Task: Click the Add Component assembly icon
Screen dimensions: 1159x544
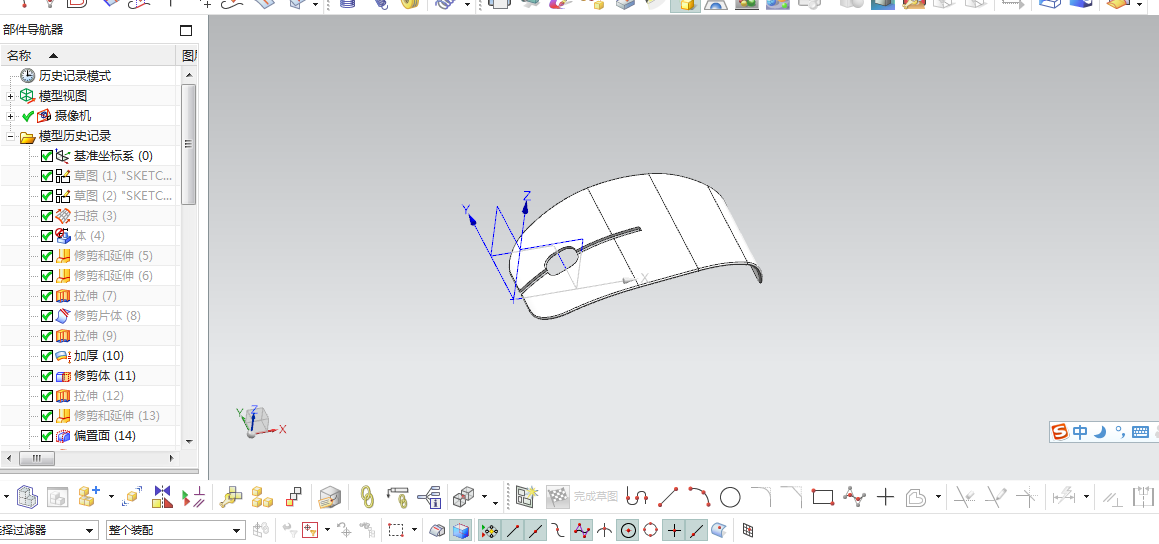Action: click(89, 497)
